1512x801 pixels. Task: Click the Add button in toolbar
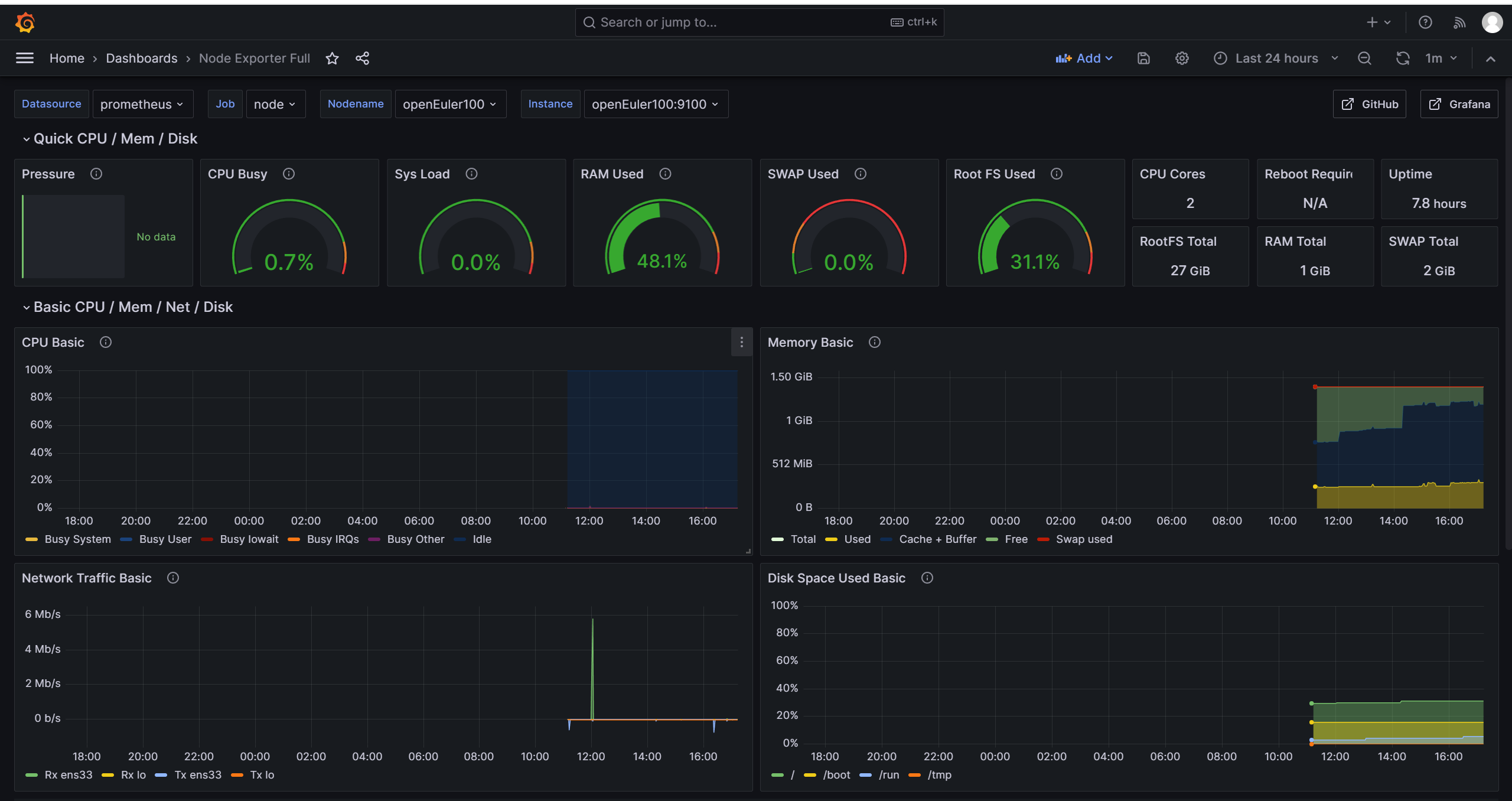click(1084, 58)
